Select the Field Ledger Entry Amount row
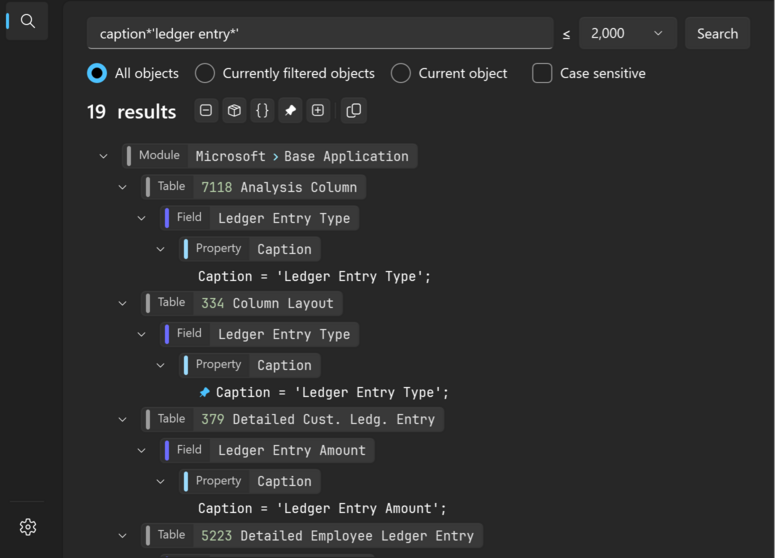The height and width of the screenshot is (558, 775). (267, 450)
